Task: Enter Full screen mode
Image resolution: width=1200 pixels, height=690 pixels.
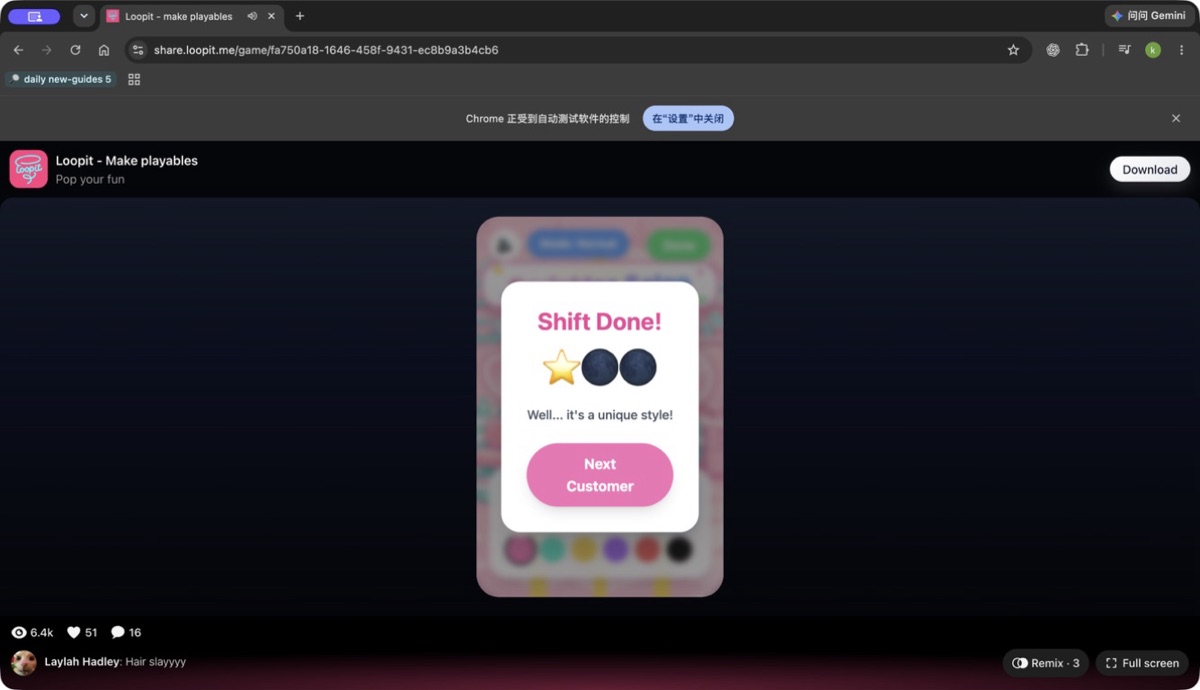Action: coord(1142,663)
